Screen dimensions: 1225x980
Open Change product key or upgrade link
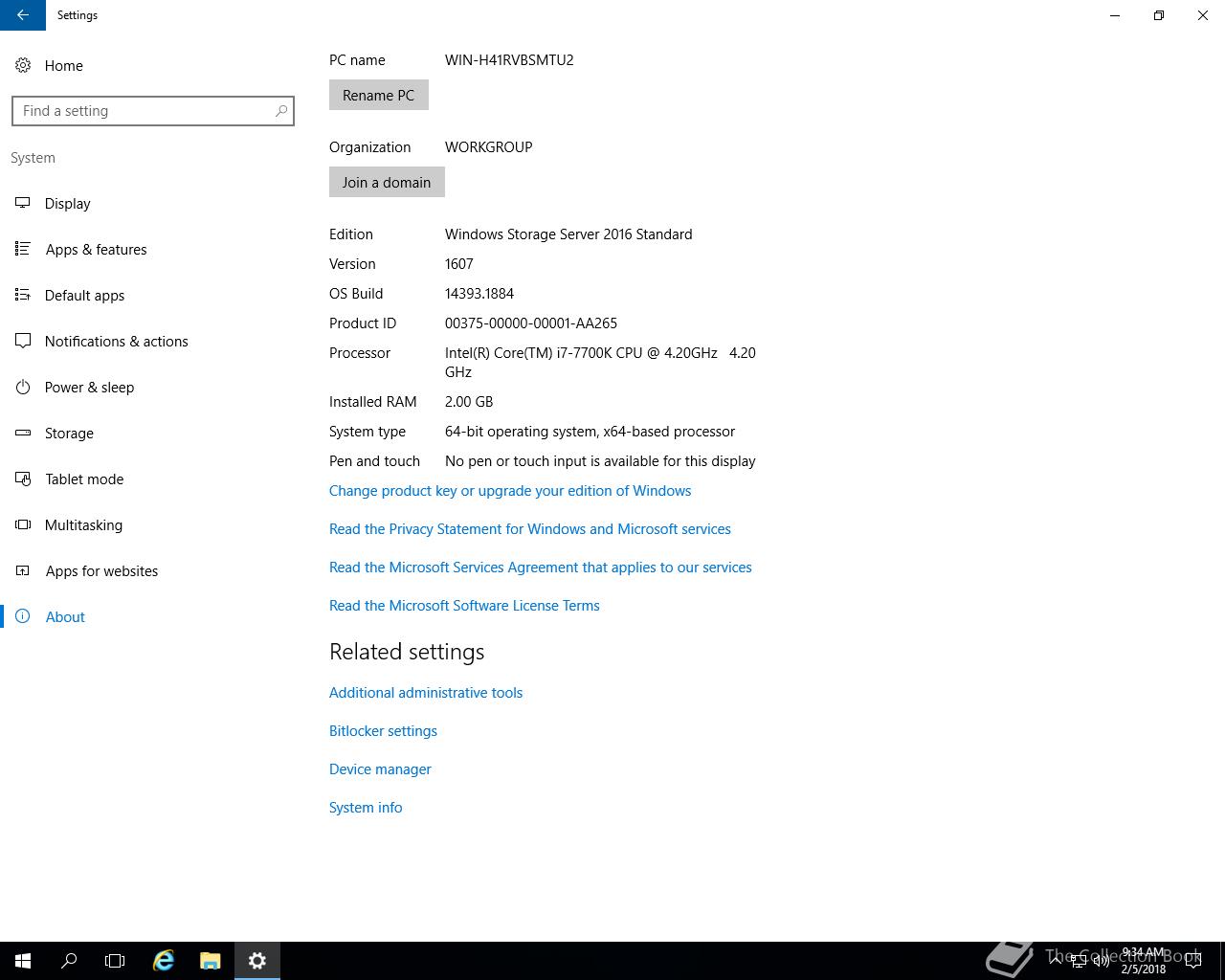tap(510, 491)
